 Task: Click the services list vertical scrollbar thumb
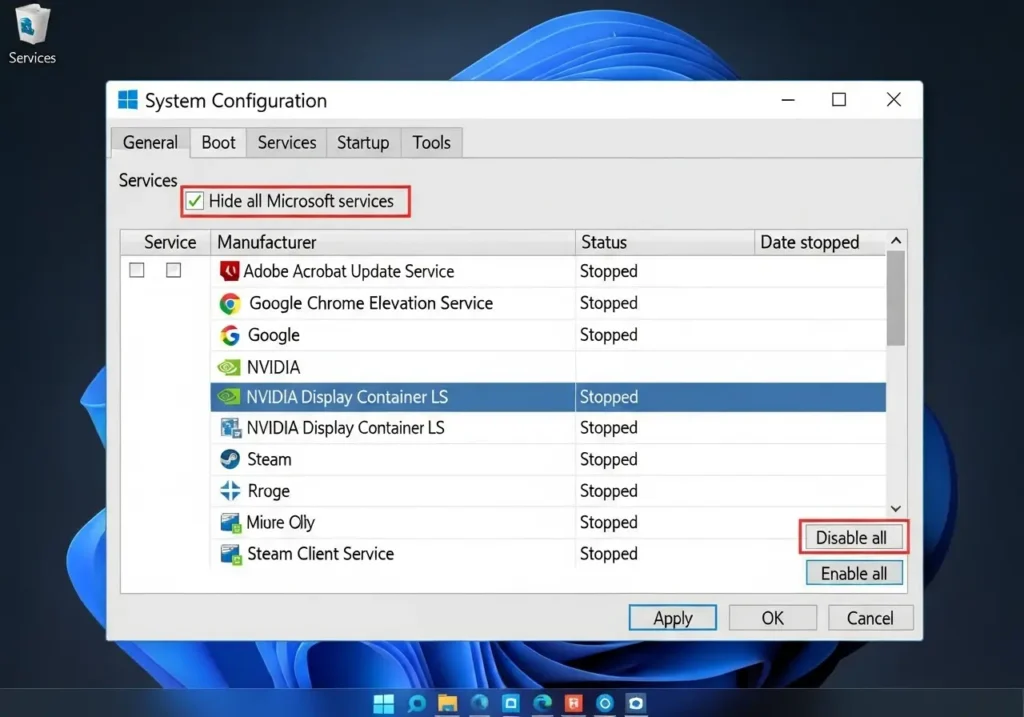click(x=896, y=298)
